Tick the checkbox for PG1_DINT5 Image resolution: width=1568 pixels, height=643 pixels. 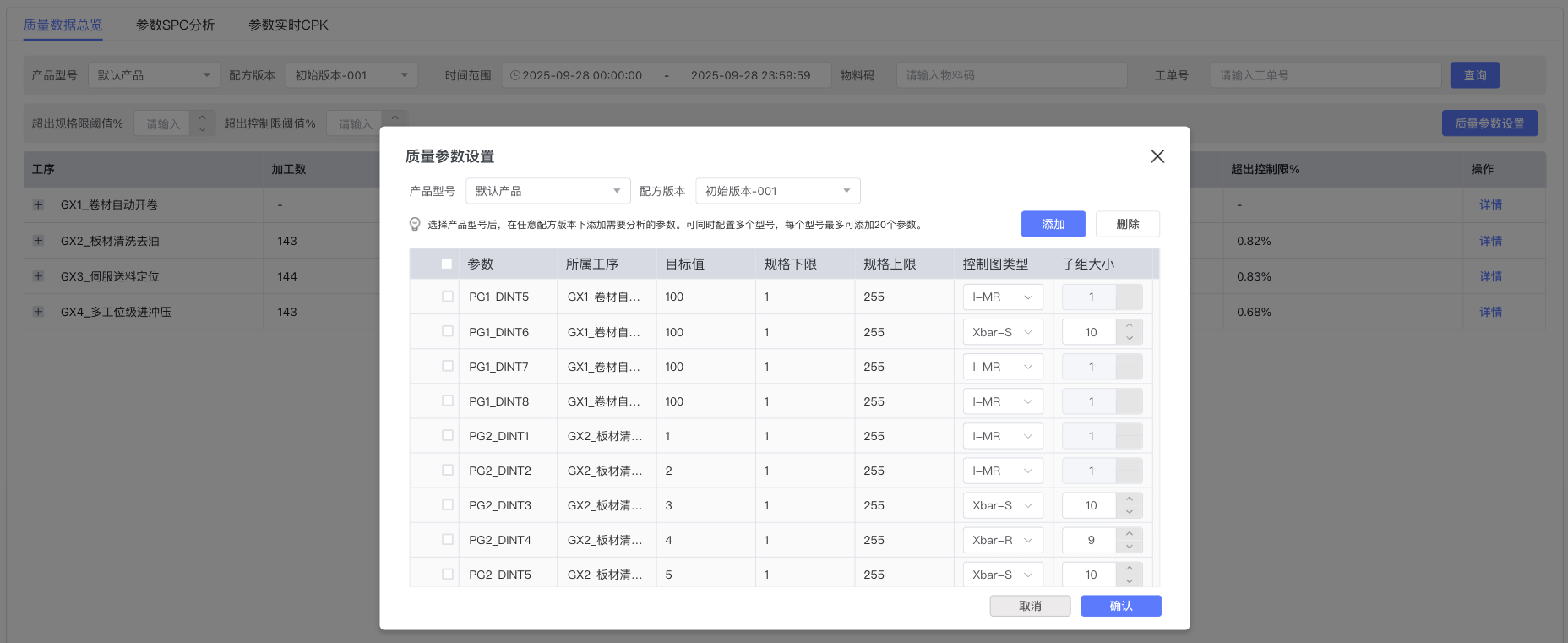tap(448, 297)
